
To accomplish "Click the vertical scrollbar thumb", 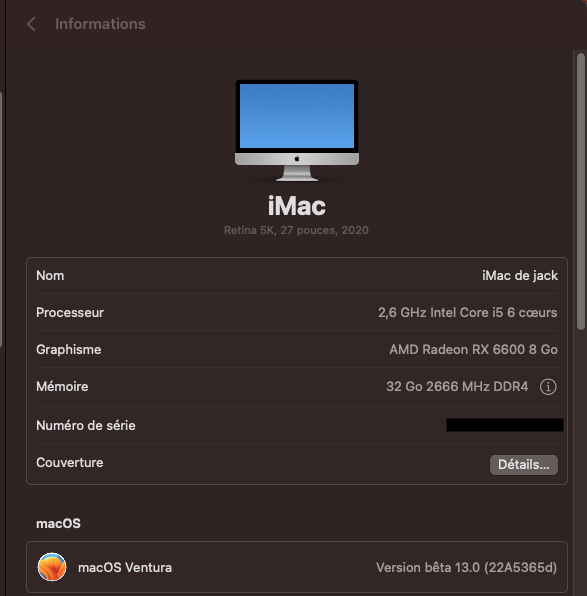I will (x=581, y=192).
